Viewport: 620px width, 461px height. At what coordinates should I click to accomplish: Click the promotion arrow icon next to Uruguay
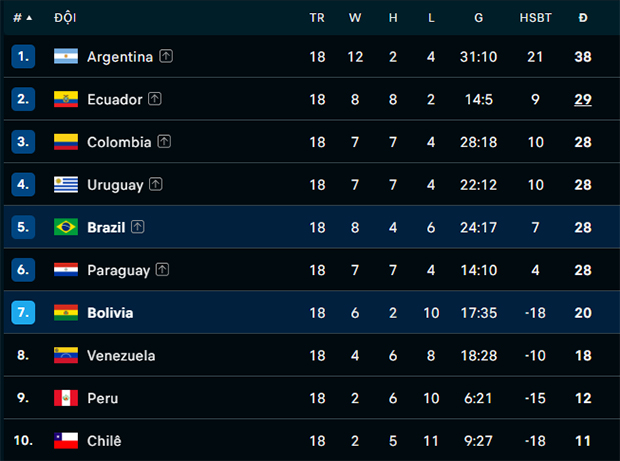point(156,184)
